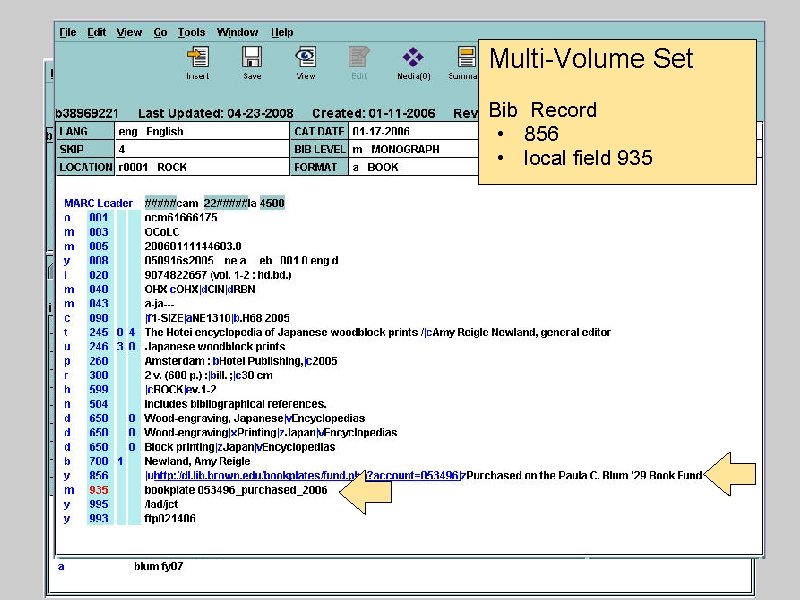Open the Window menu

237,32
